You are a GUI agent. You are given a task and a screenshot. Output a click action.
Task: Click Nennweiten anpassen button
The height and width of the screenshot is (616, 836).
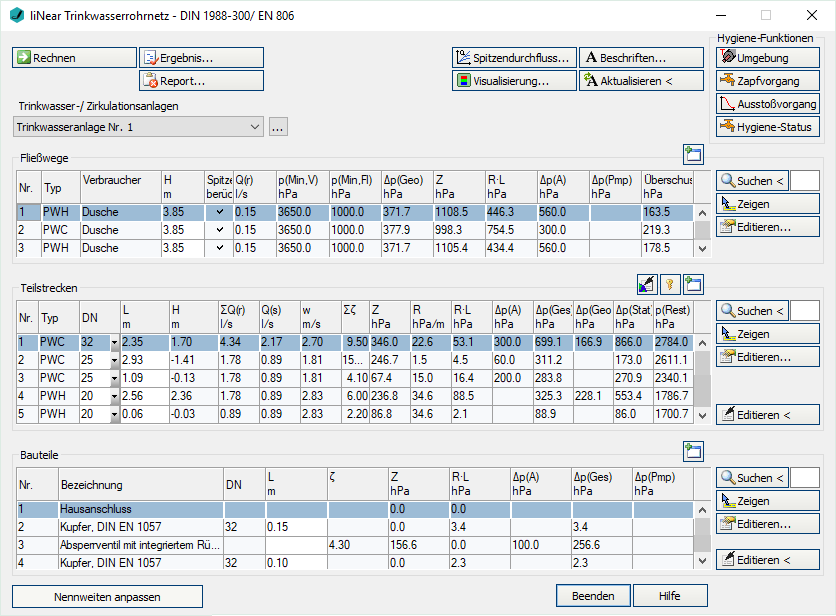tap(107, 597)
